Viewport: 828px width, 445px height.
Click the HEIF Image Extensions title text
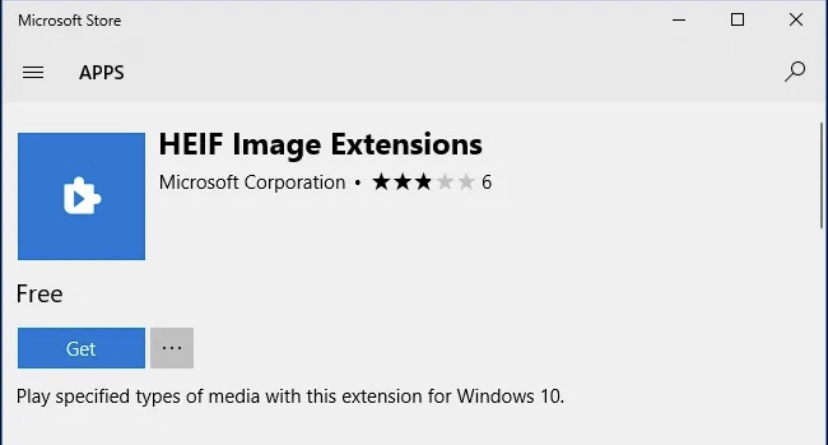(x=320, y=144)
